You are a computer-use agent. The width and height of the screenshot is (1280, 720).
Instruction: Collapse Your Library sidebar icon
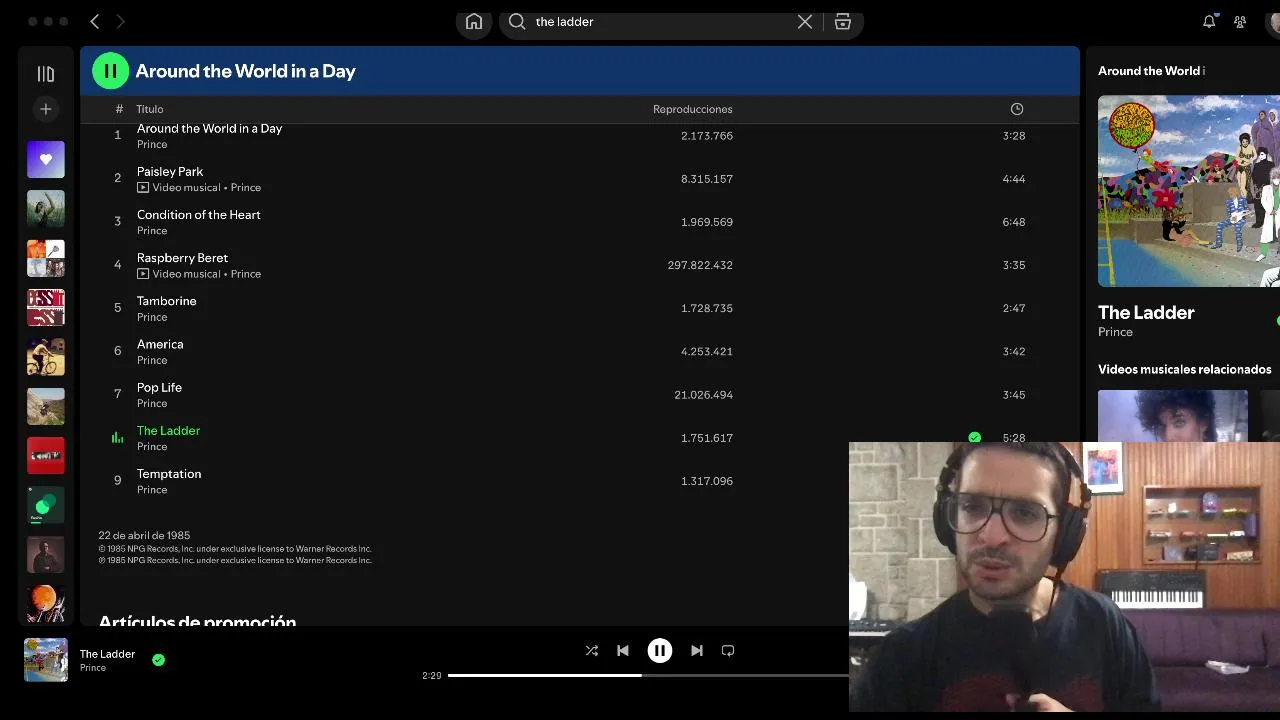coord(46,74)
